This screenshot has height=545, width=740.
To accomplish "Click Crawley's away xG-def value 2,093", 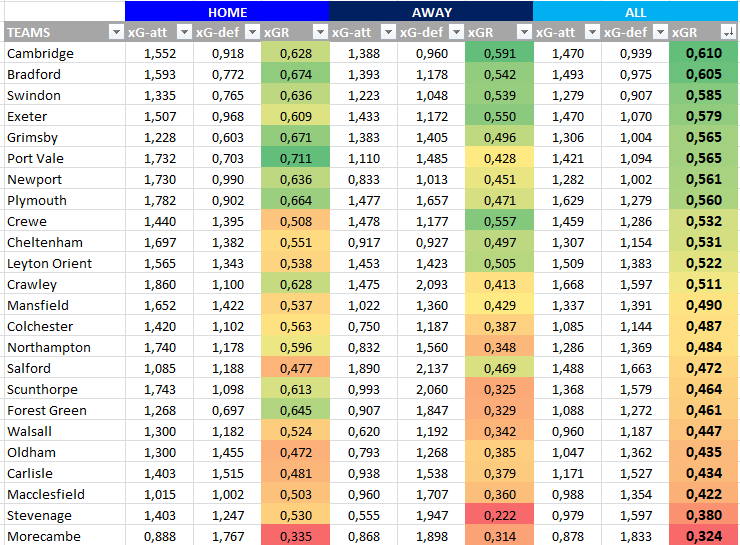I will click(431, 284).
